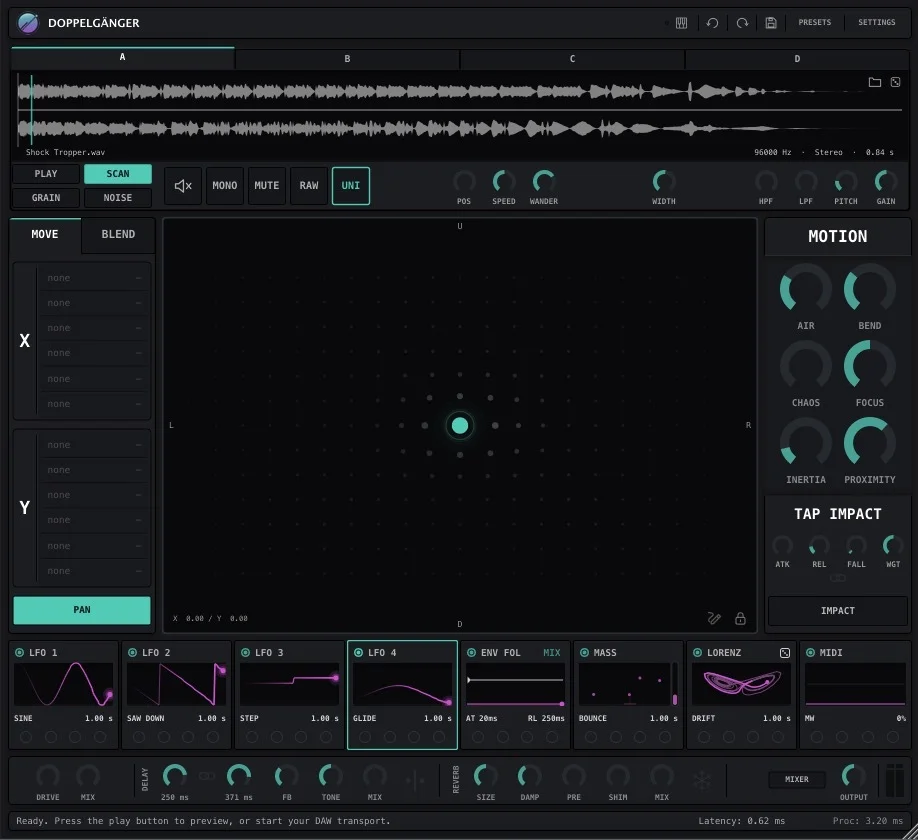
Task: Click the Doppelgänger logo icon
Action: click(x=28, y=23)
